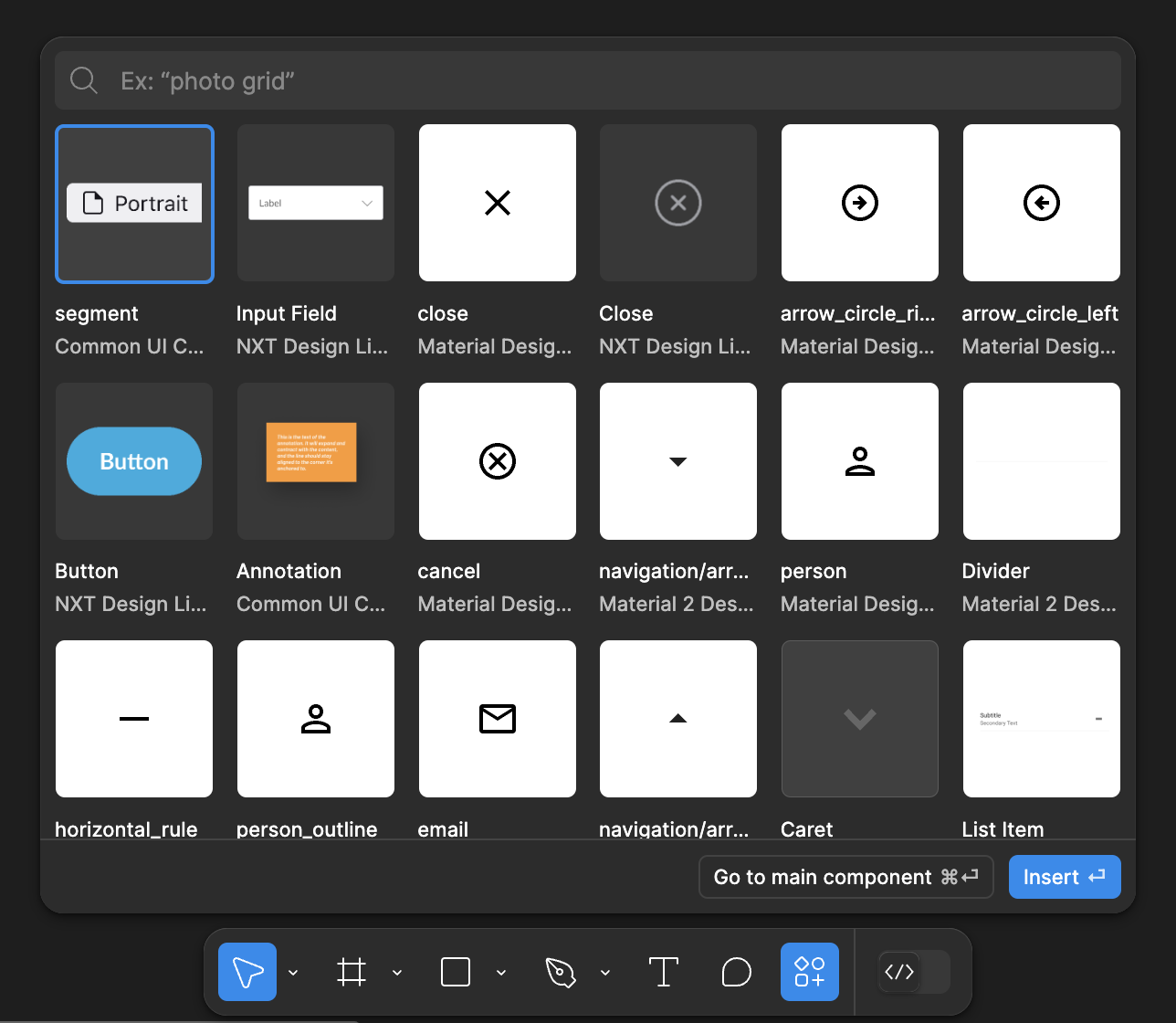Viewport: 1176px width, 1023px height.
Task: Pick the arrow_circle_right icon component
Action: coord(860,203)
